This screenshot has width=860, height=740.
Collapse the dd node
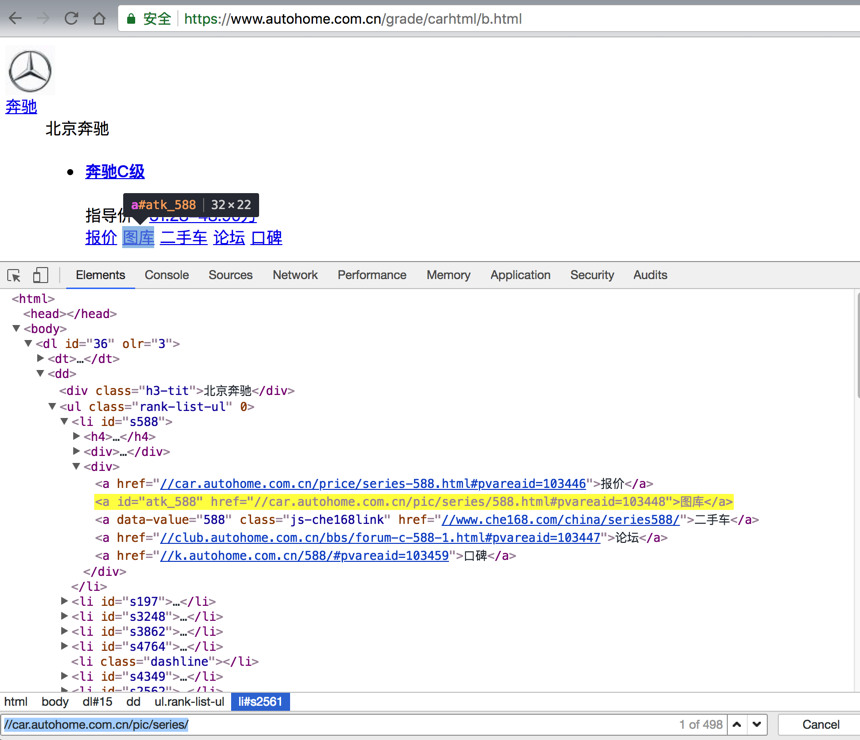pyautogui.click(x=40, y=373)
